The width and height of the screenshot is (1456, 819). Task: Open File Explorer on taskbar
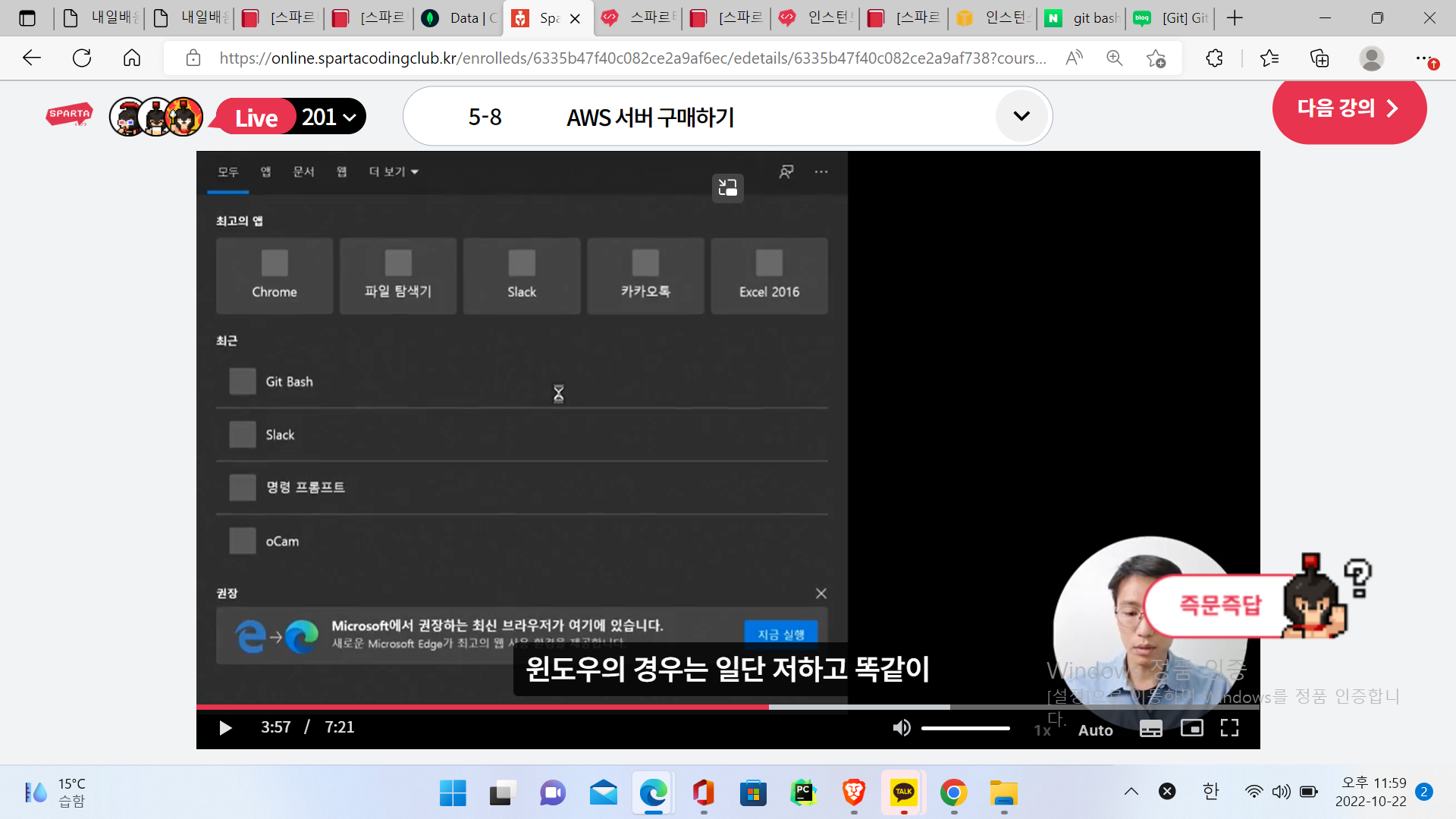(1003, 793)
